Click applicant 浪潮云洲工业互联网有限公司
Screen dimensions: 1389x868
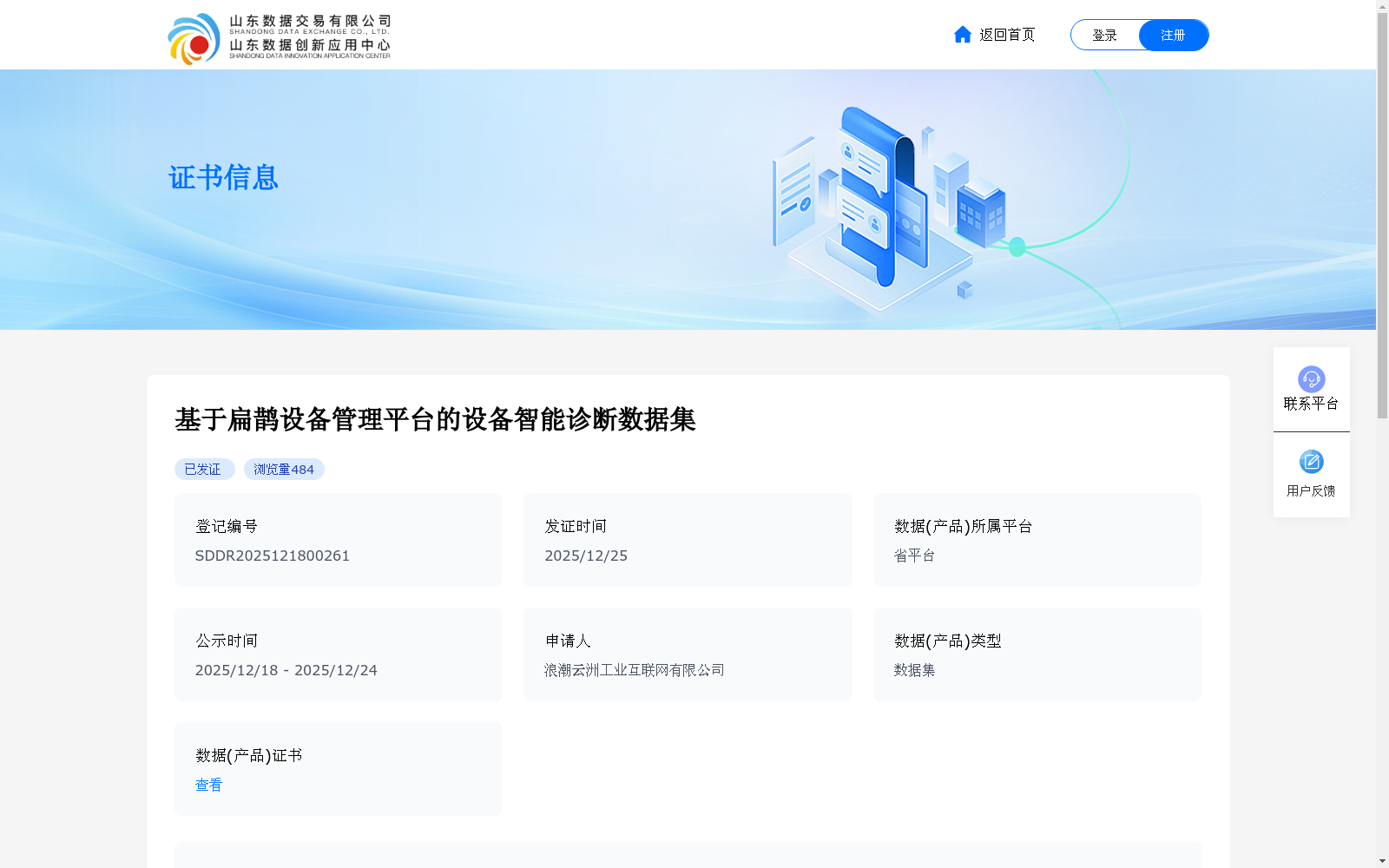635,670
